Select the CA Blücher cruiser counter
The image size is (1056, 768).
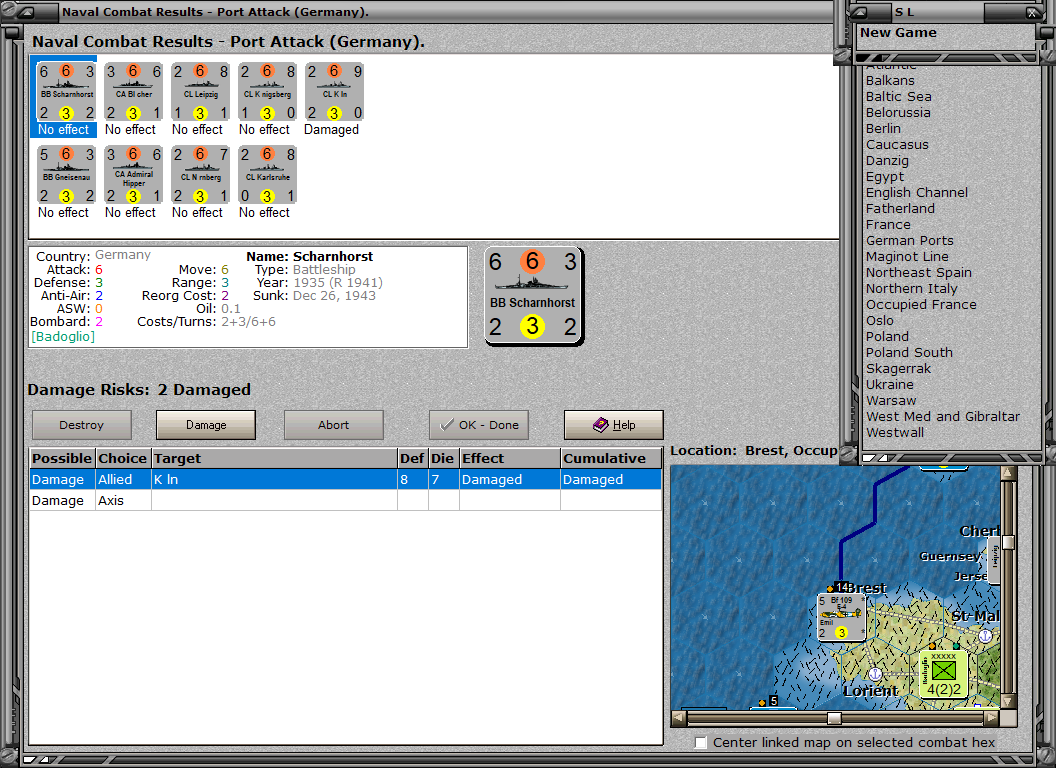[133, 92]
